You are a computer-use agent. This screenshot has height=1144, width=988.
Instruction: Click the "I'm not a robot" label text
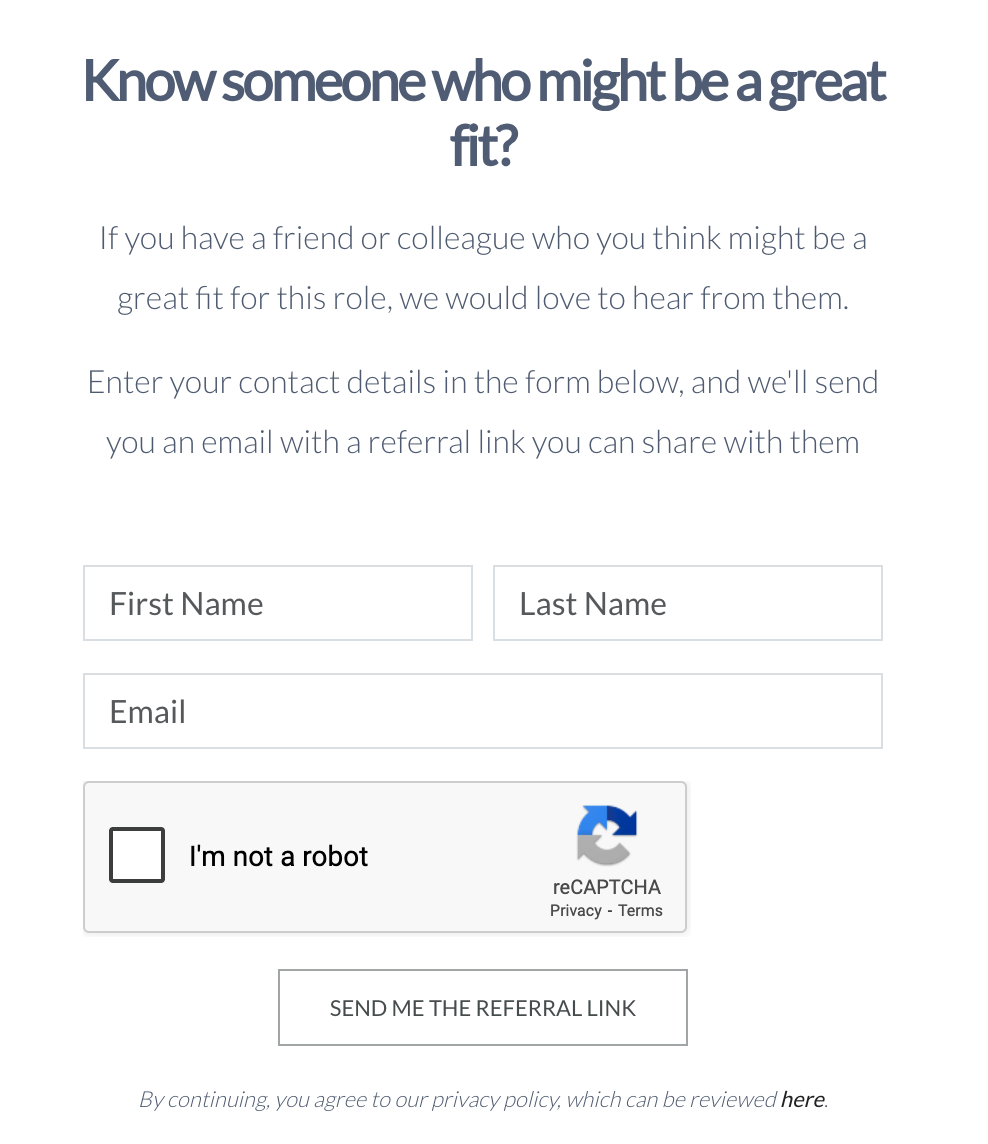coord(278,856)
